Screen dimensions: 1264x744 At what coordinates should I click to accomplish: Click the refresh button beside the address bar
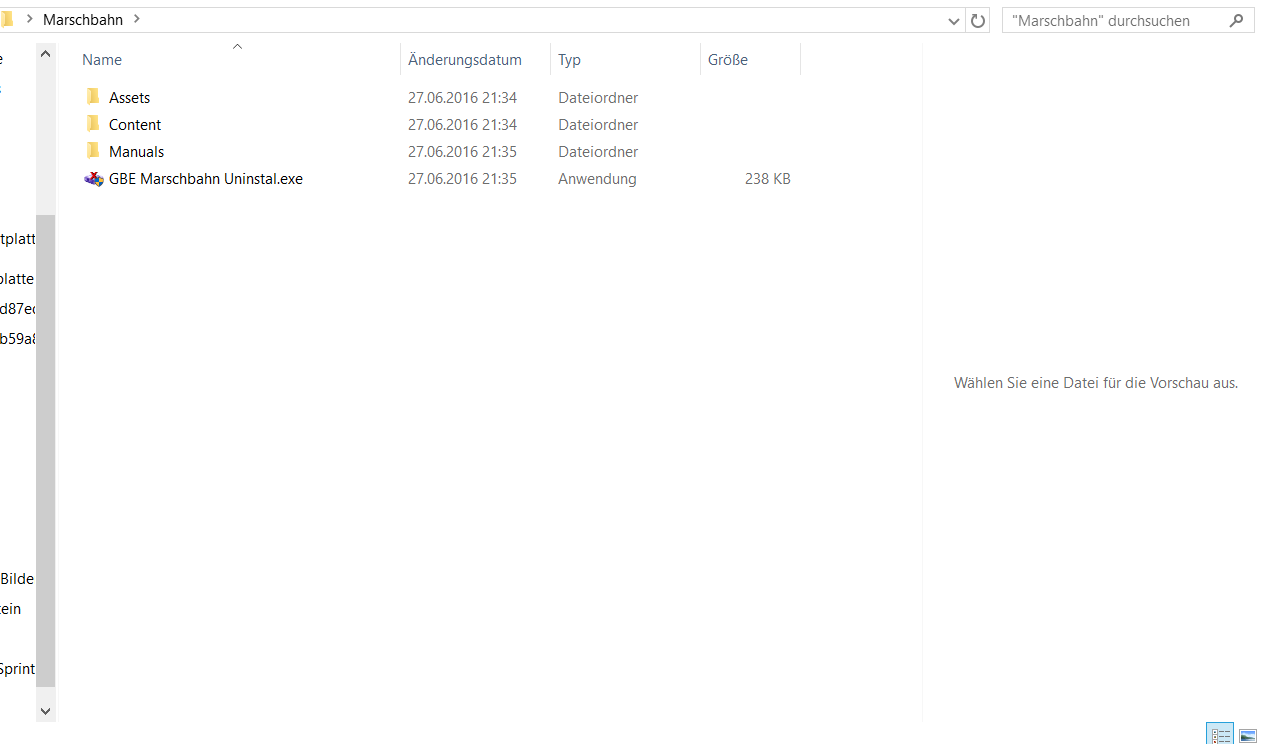tap(978, 20)
